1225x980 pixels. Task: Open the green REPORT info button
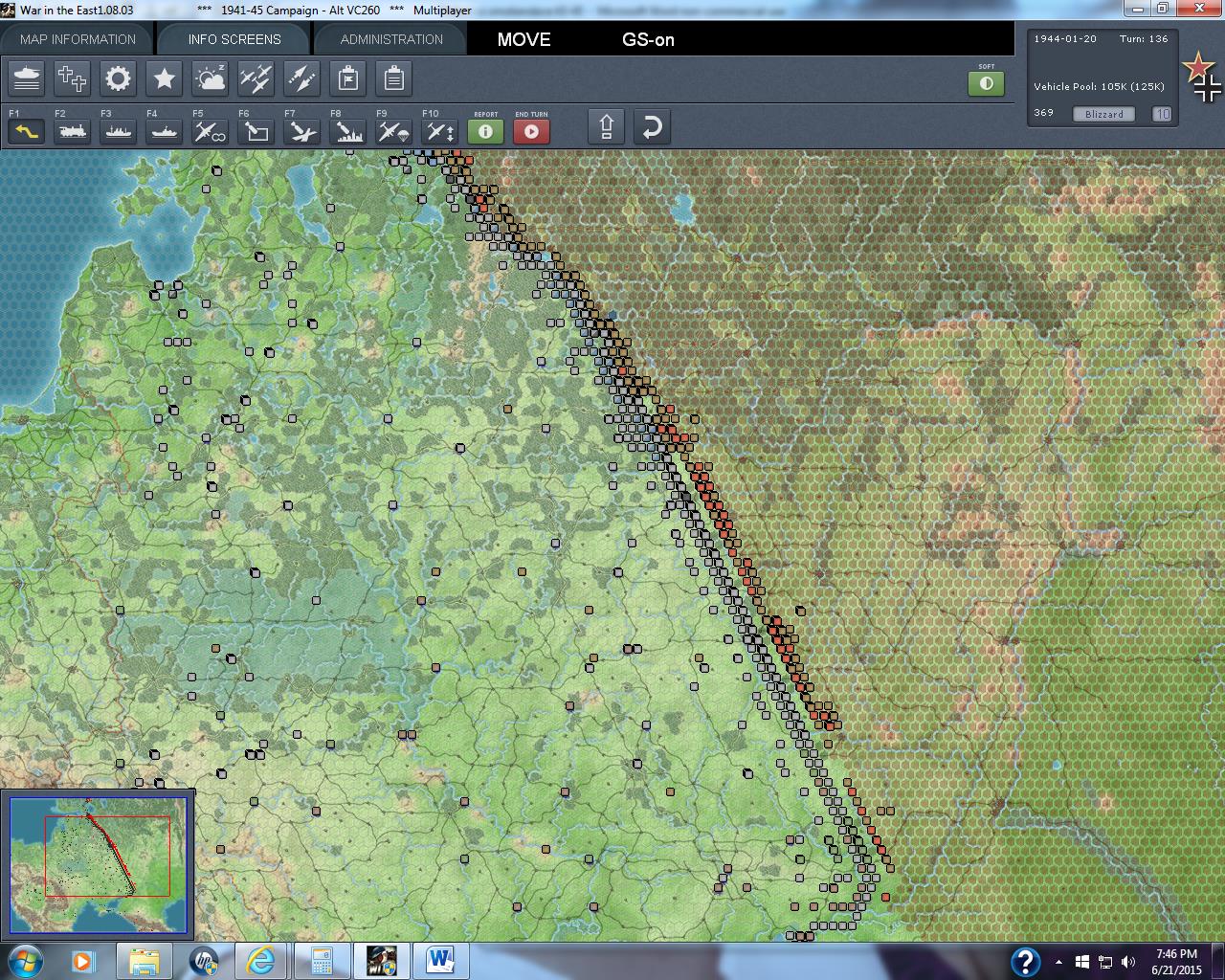(x=486, y=130)
